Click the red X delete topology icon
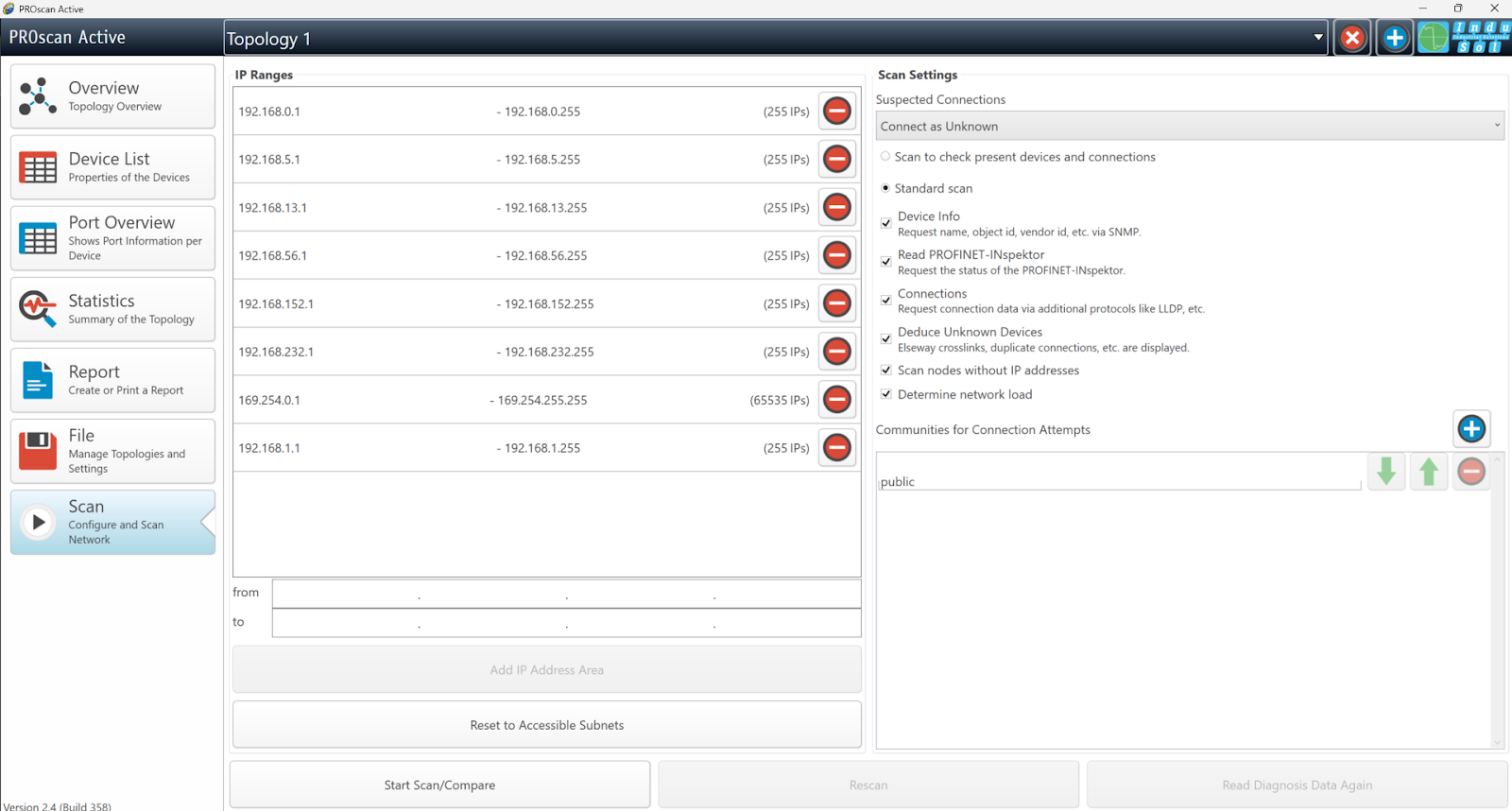 pyautogui.click(x=1352, y=38)
